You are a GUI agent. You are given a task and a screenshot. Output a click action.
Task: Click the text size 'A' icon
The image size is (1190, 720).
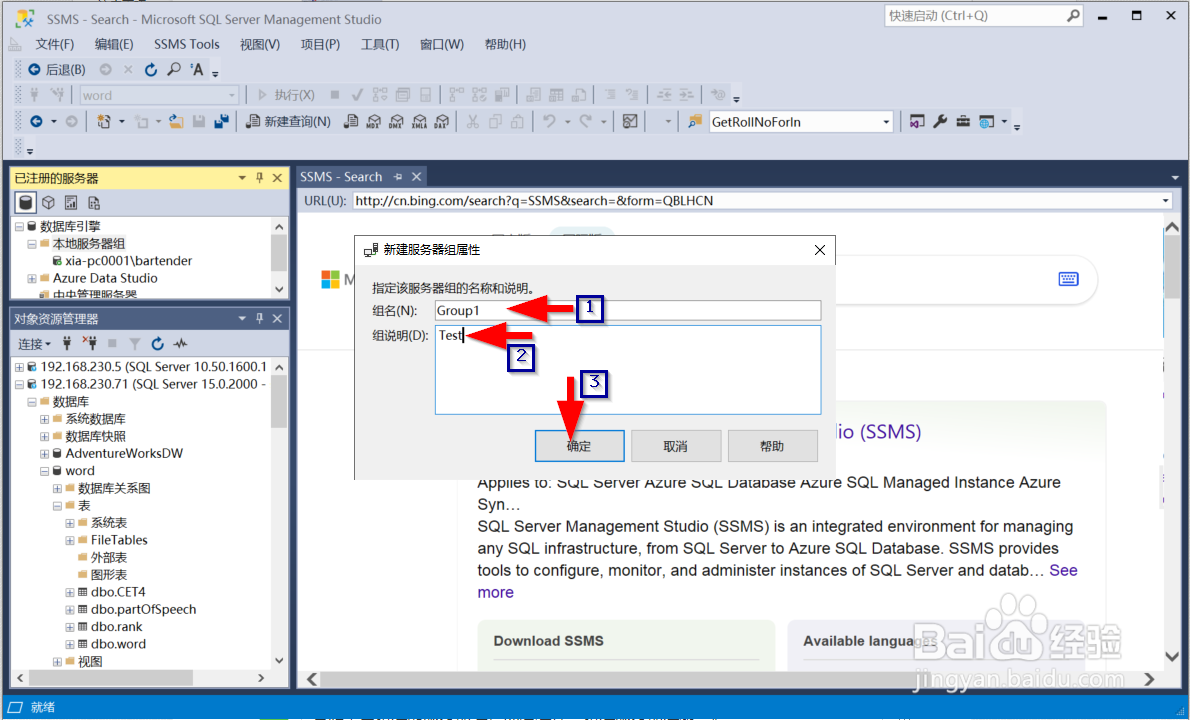coord(197,70)
